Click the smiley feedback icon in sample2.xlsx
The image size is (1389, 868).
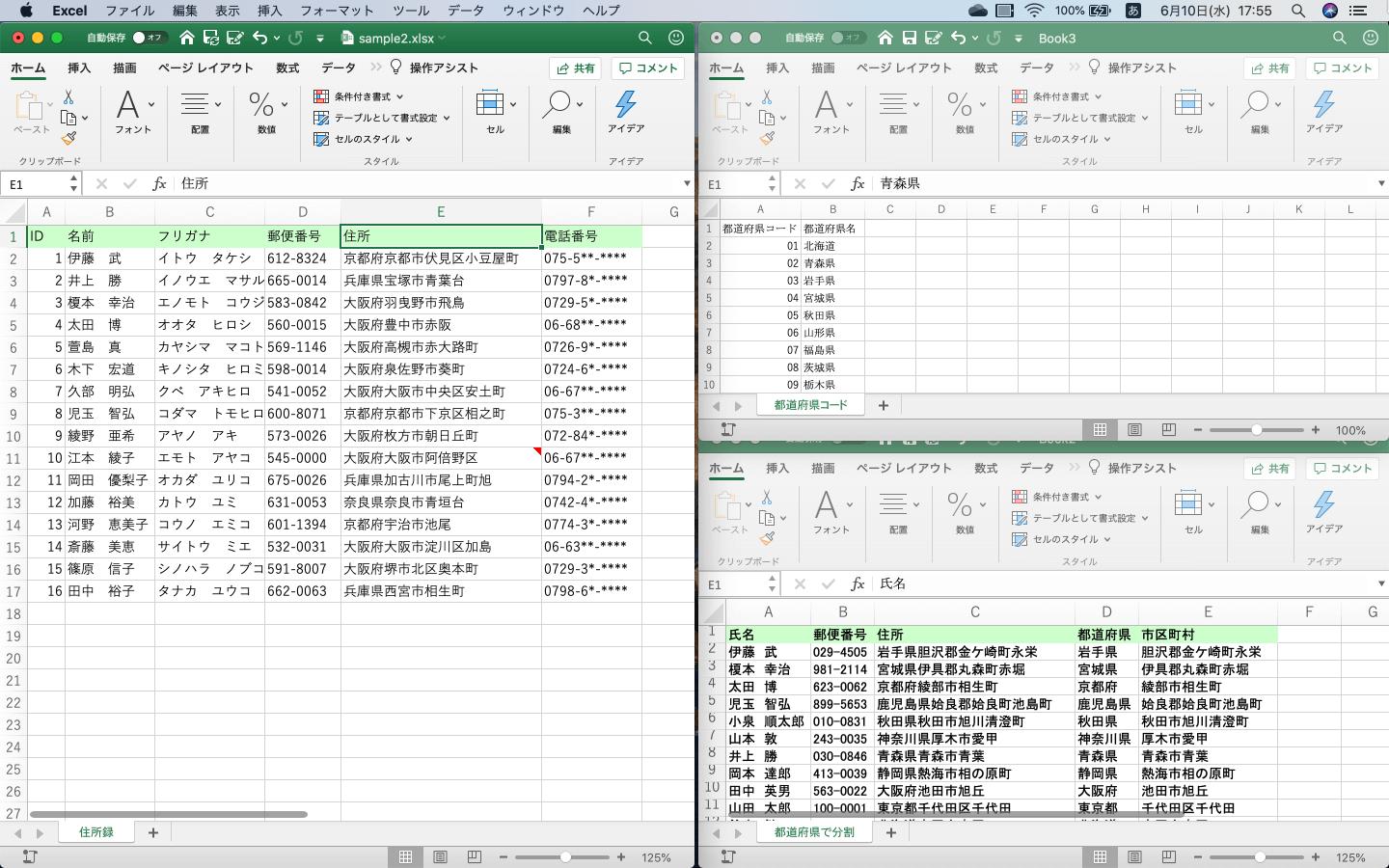click(676, 38)
